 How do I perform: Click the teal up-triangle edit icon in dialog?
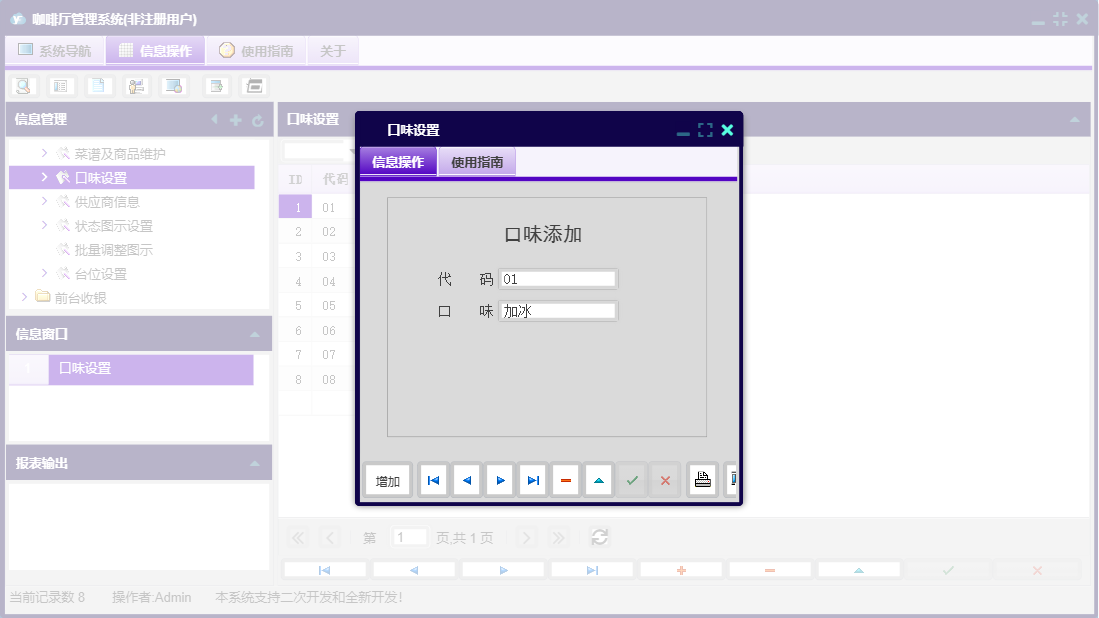[x=599, y=481]
